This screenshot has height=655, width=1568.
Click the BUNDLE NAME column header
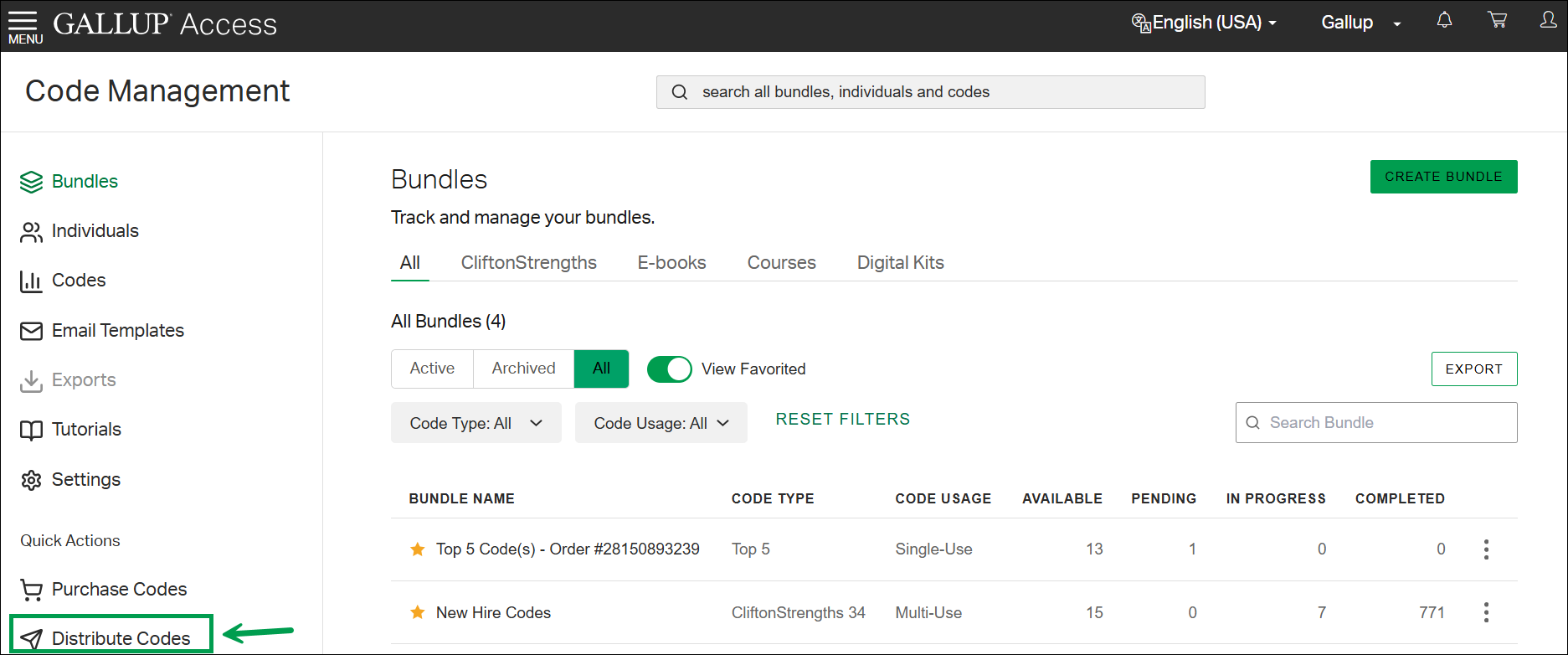(461, 499)
